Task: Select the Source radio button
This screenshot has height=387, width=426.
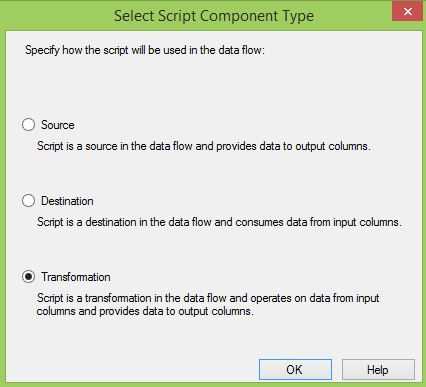Action: tap(28, 125)
